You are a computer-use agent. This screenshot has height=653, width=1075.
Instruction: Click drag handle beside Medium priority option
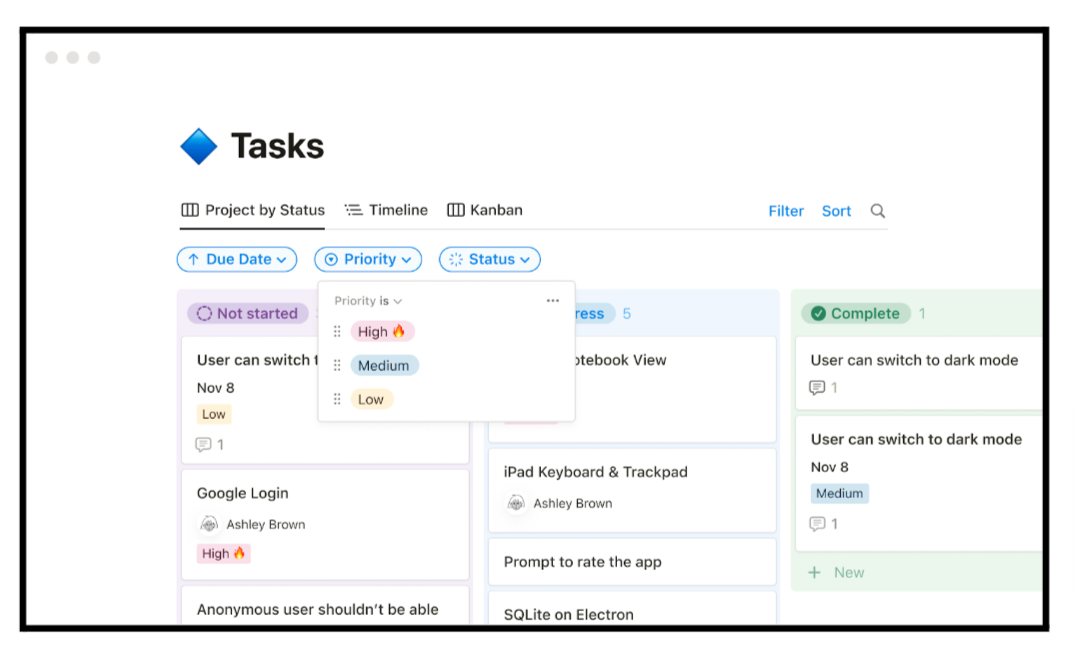(x=337, y=366)
